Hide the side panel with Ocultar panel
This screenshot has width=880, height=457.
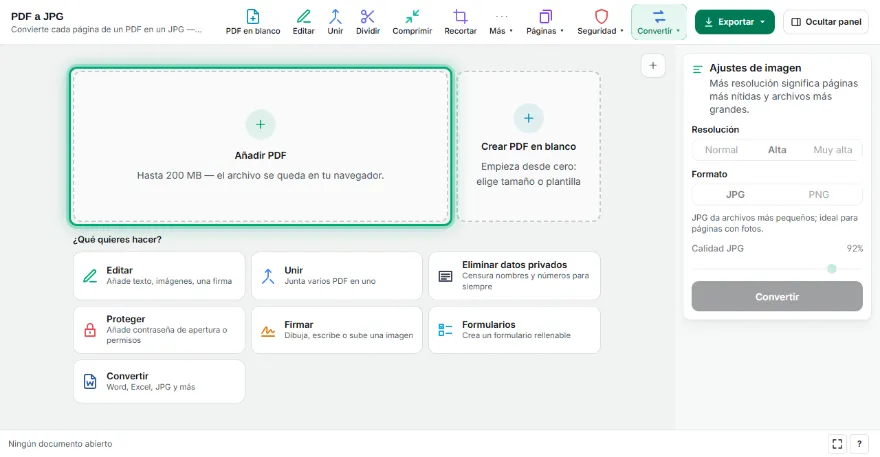click(x=826, y=22)
